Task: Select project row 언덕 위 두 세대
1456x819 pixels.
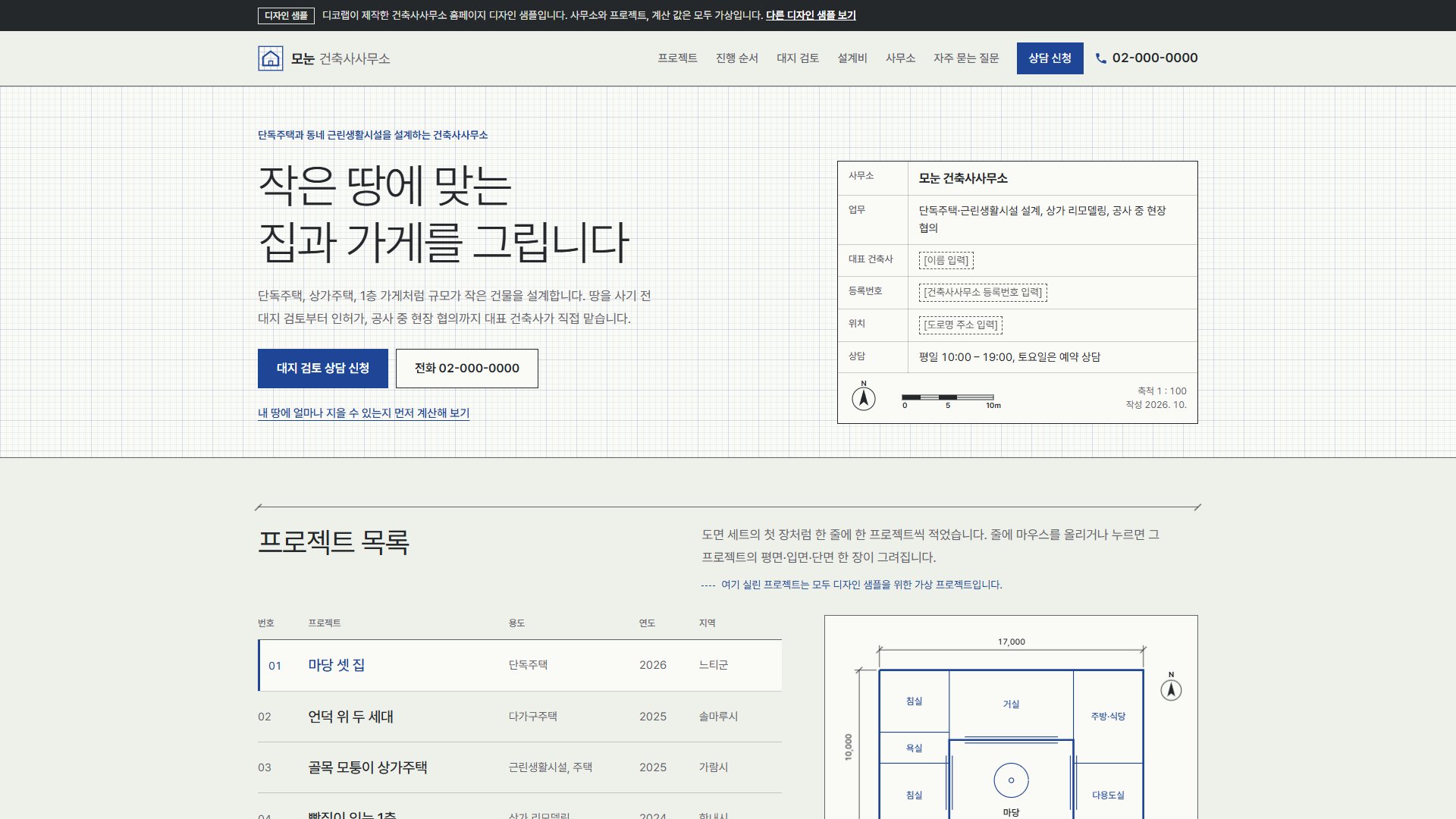Action: pos(520,717)
